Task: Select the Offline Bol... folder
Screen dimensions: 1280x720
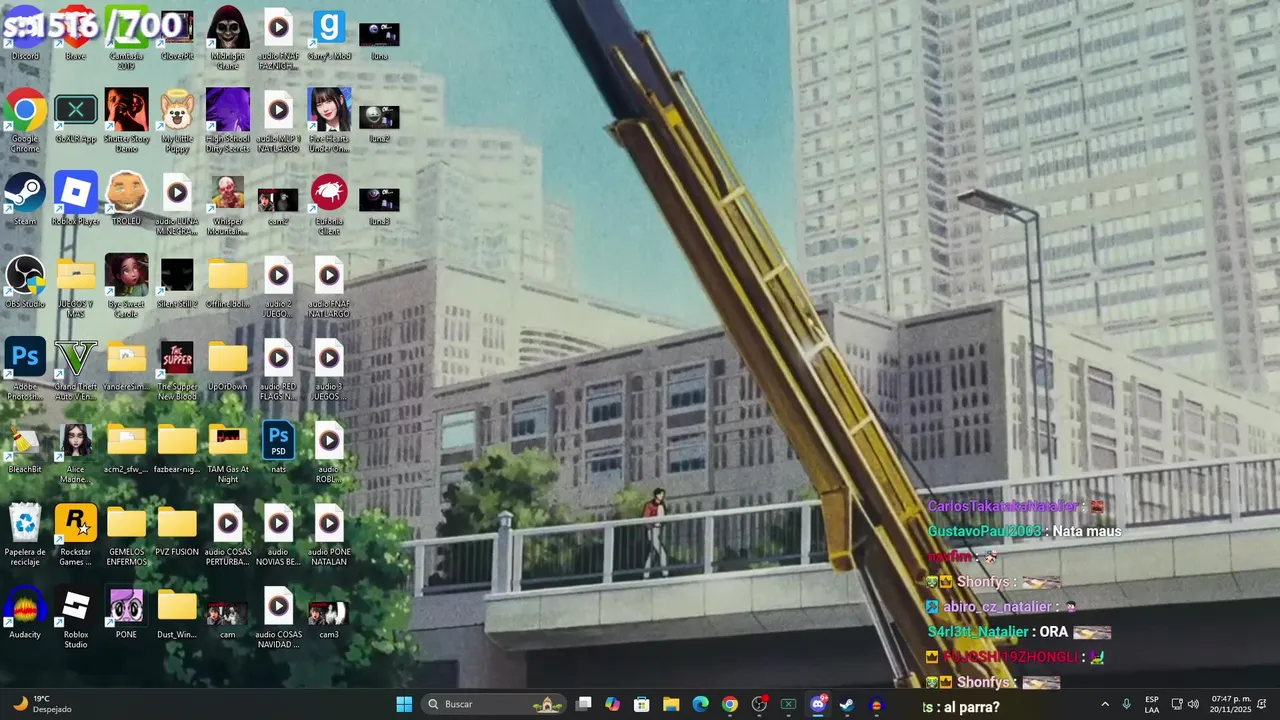Action: [228, 282]
